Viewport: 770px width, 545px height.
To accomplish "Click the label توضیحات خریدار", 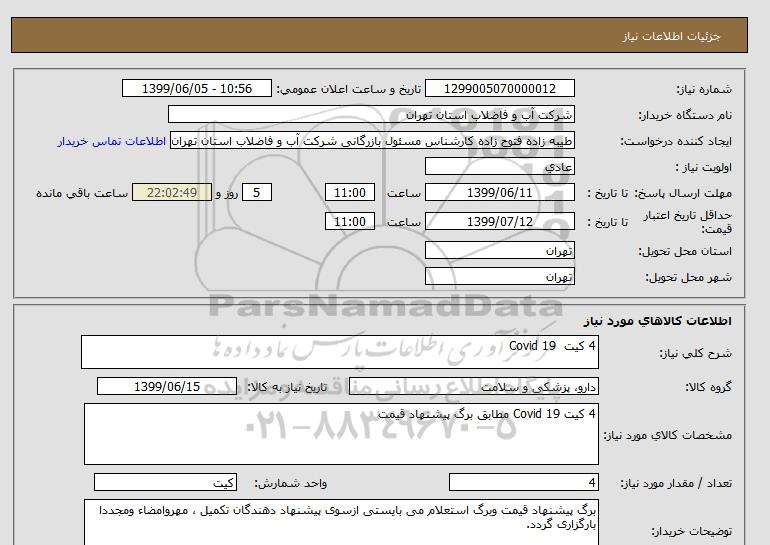I will [691, 531].
